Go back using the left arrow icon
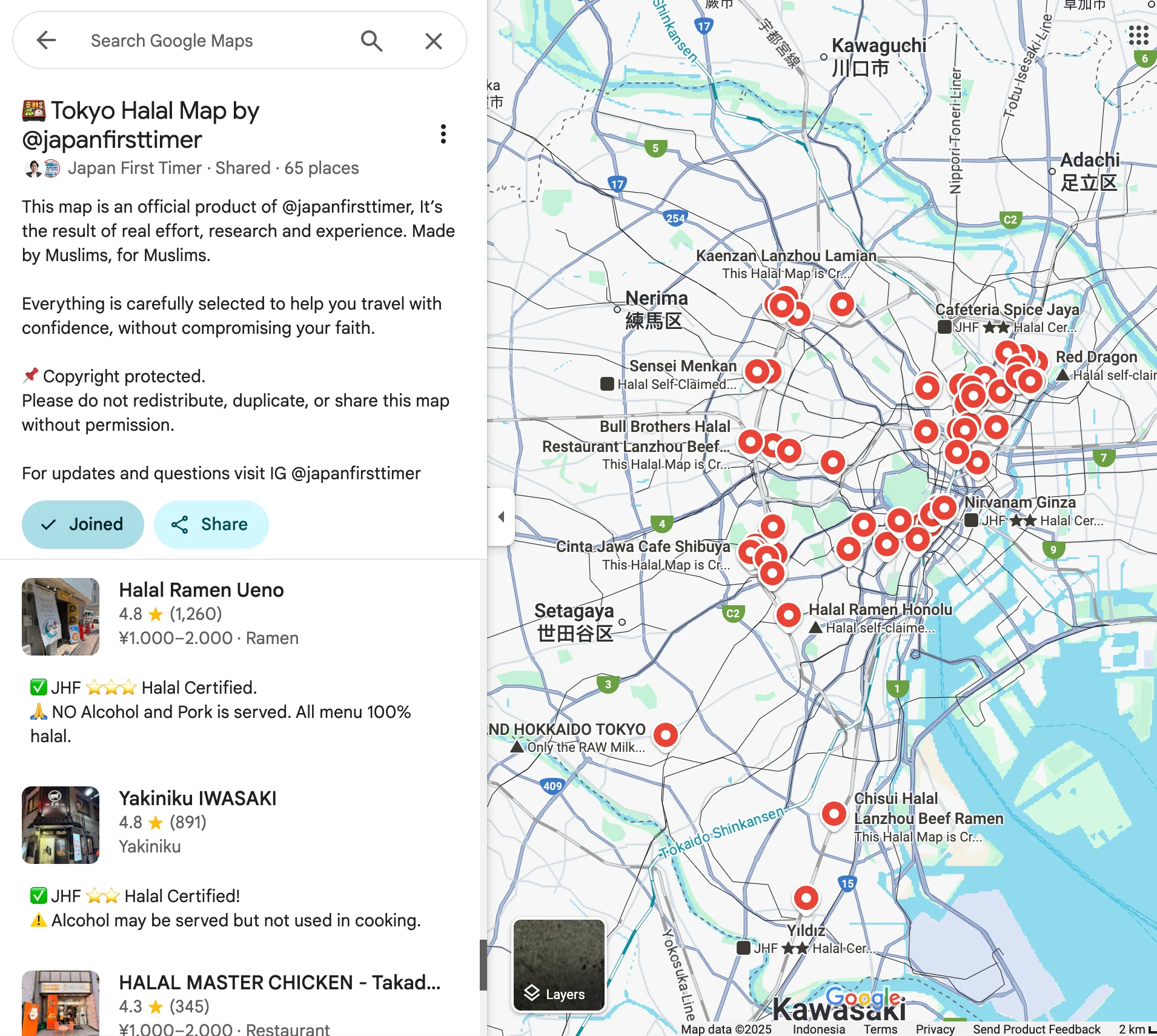 coord(46,41)
